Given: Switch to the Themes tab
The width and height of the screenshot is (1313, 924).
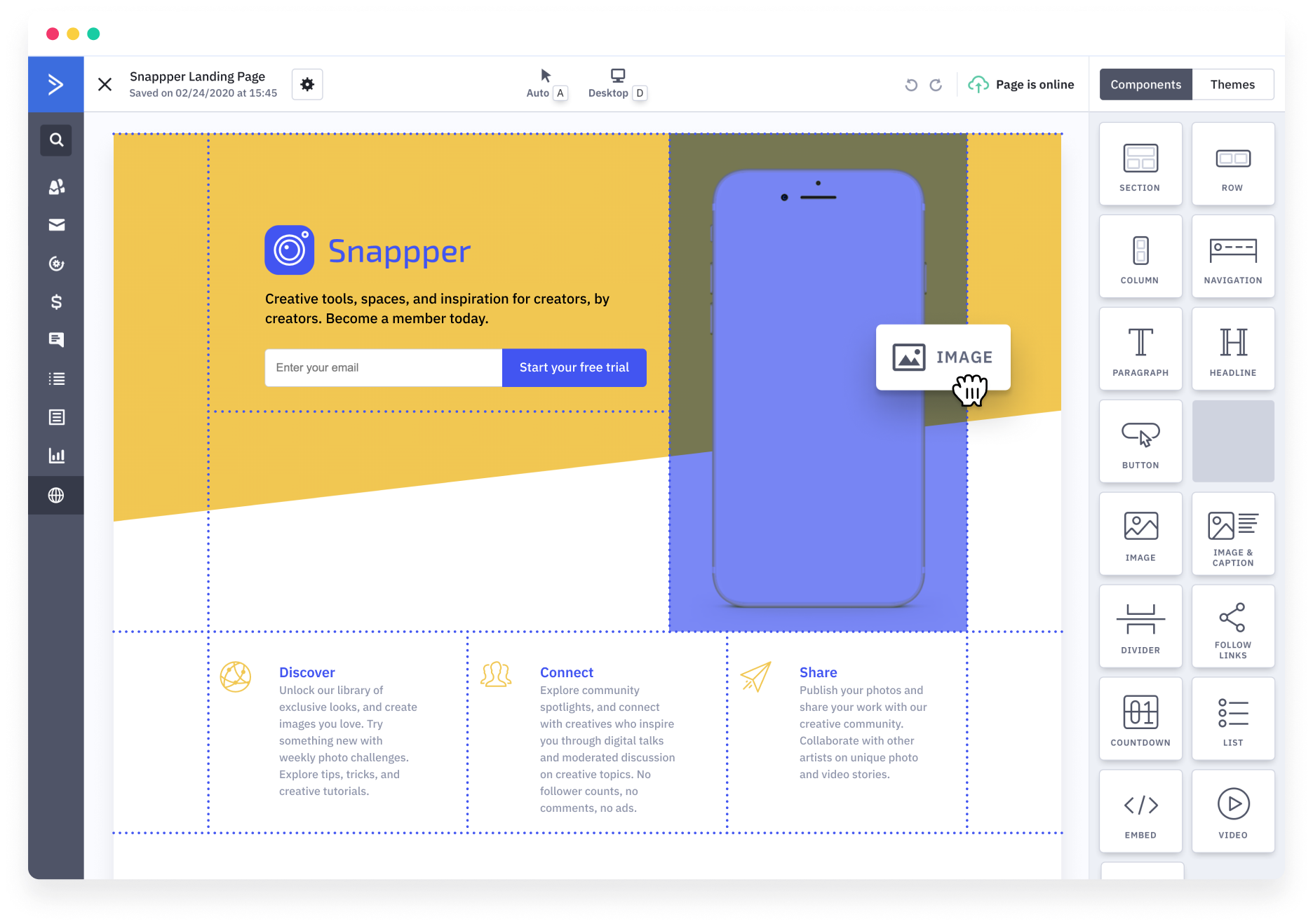Looking at the screenshot, I should click(x=1232, y=84).
